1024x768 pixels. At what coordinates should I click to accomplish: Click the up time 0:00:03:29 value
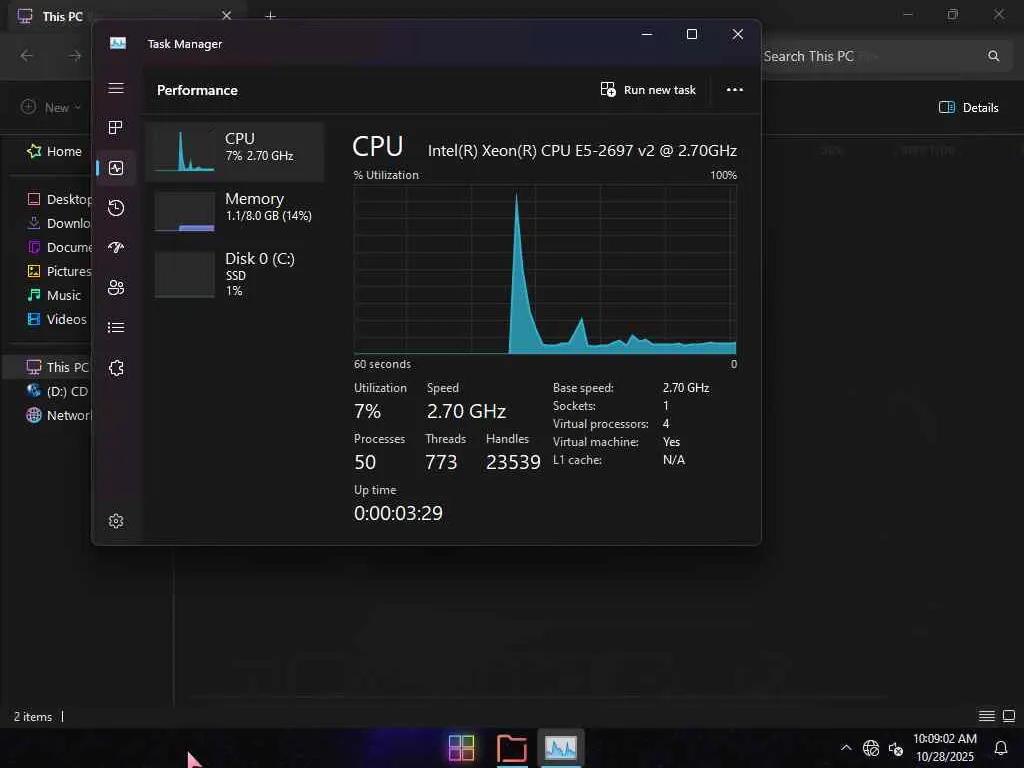pos(398,513)
